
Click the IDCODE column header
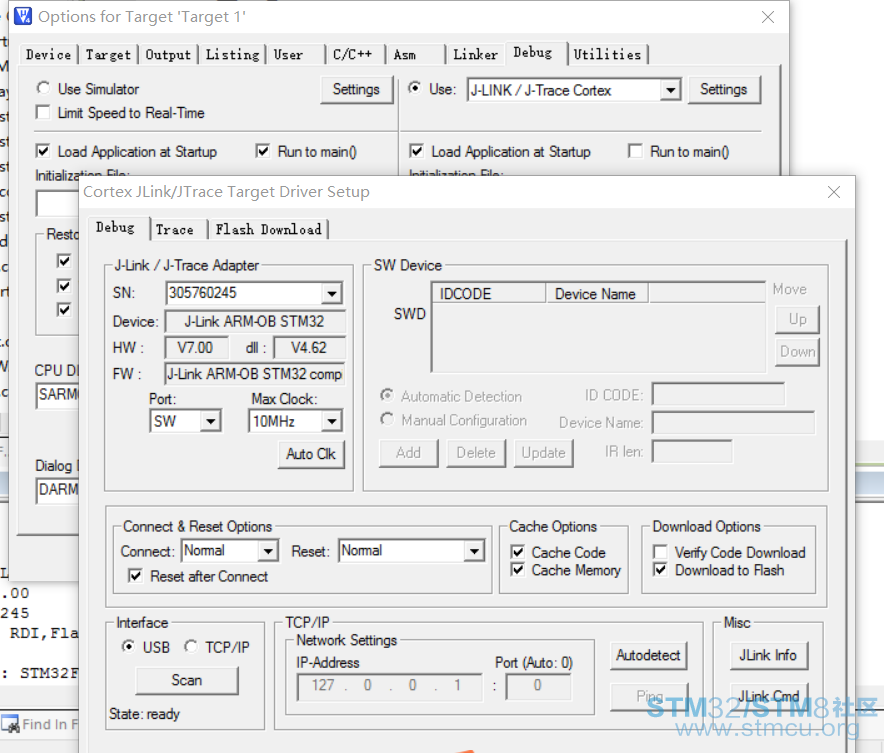[489, 294]
